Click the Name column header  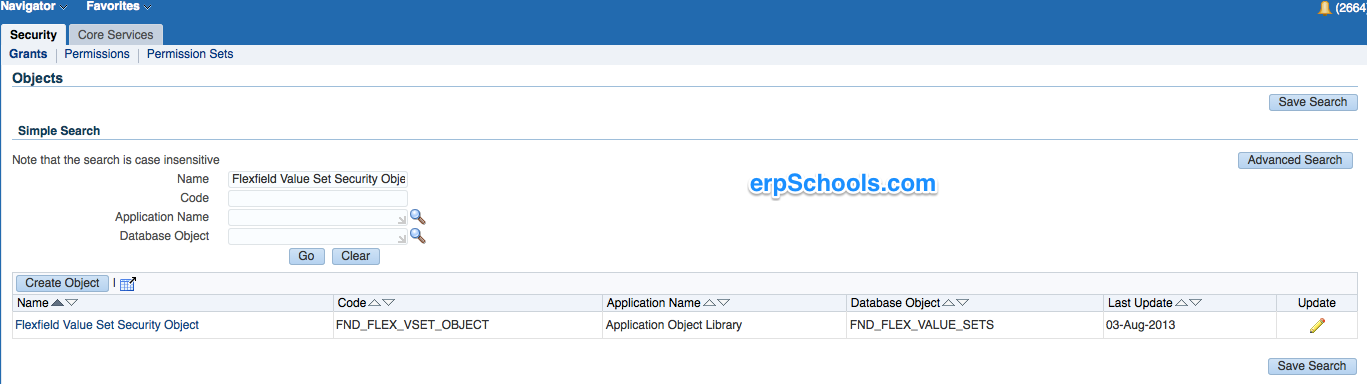(32, 302)
